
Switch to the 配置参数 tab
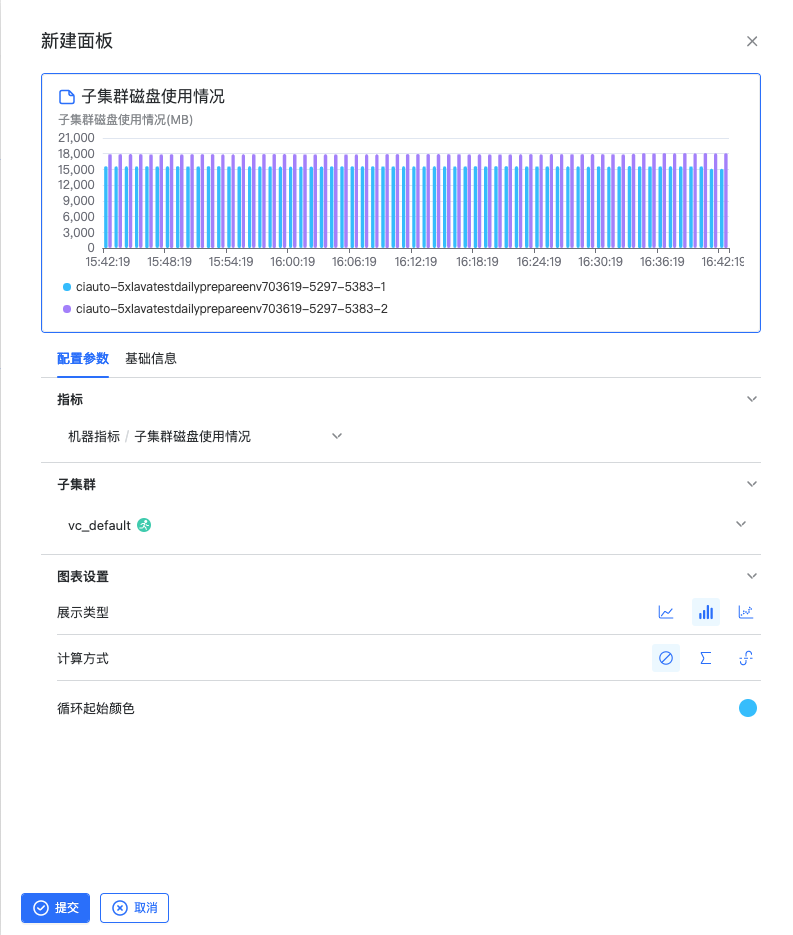83,358
